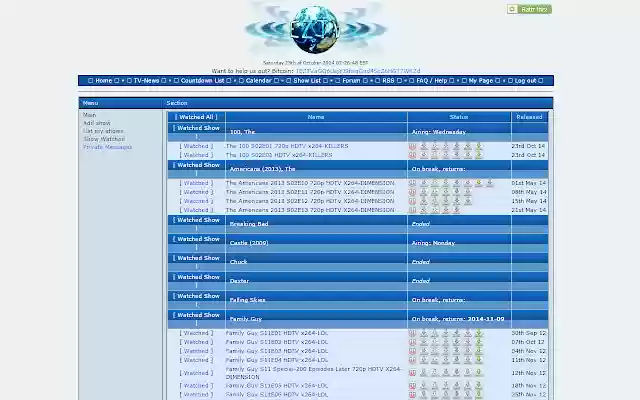640x400 pixels.
Task: Click the green download icon in Family Guy S11E04 row
Action: pyautogui.click(x=478, y=360)
